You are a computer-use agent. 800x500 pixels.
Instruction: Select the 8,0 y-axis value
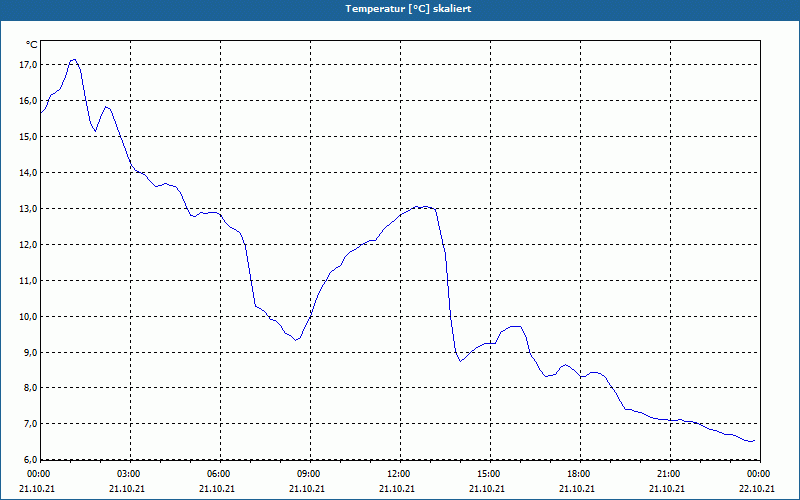pos(31,388)
